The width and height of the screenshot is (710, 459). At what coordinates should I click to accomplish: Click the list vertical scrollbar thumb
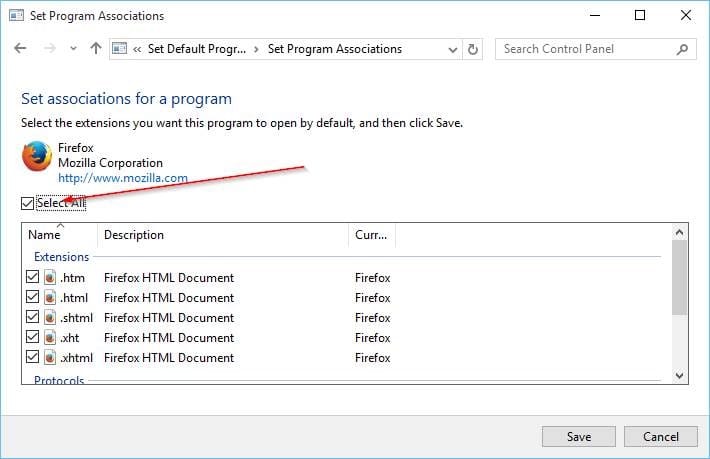(679, 277)
